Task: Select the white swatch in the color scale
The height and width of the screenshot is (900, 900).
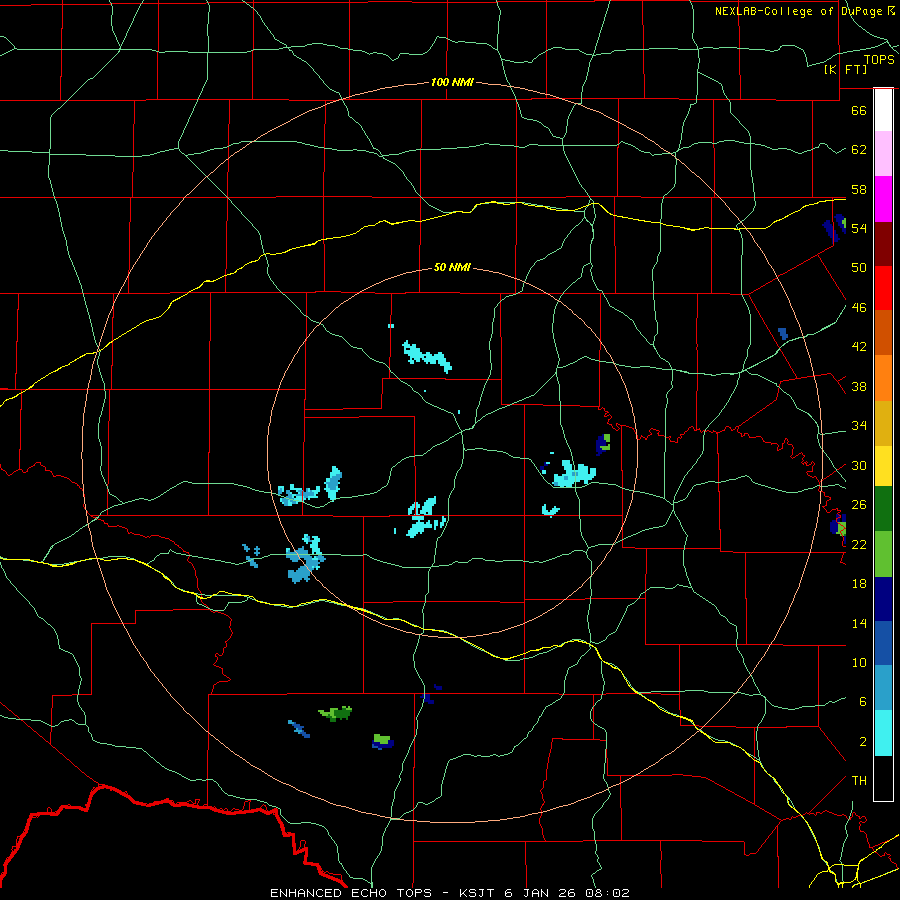Action: coord(883,110)
